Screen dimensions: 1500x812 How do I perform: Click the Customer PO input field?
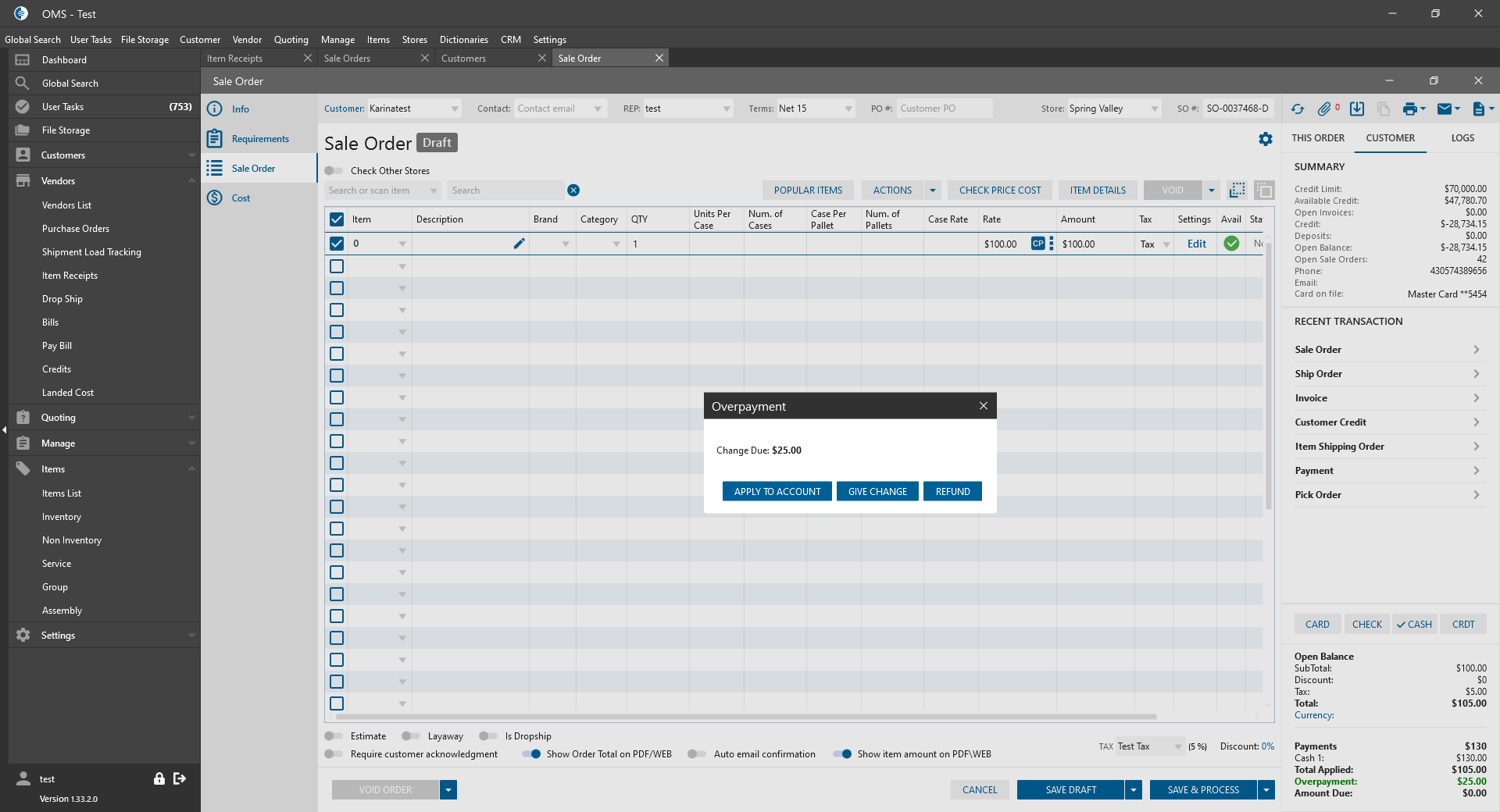[x=943, y=109]
